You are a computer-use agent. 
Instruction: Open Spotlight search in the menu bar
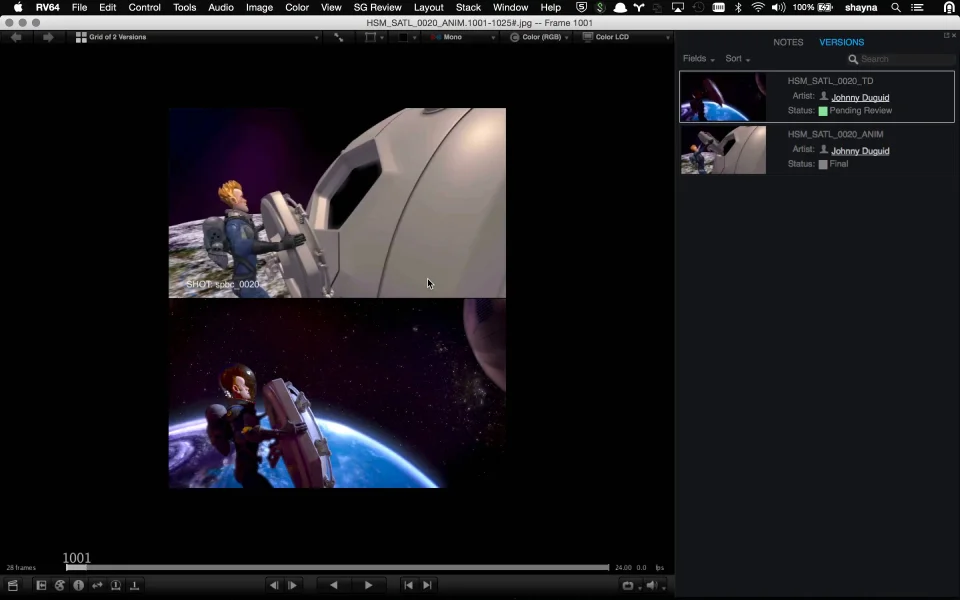[896, 7]
